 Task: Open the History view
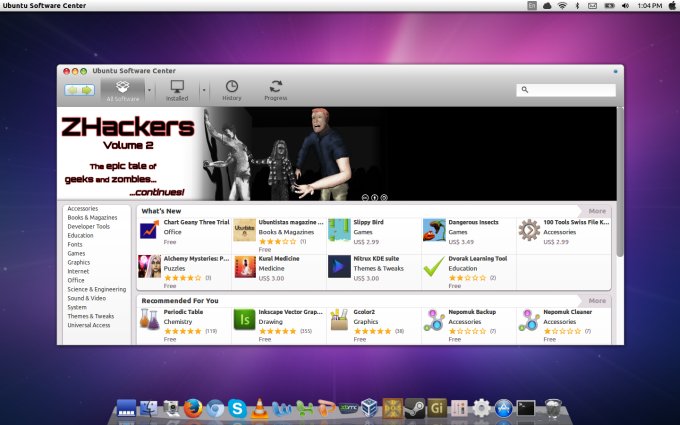[x=232, y=91]
